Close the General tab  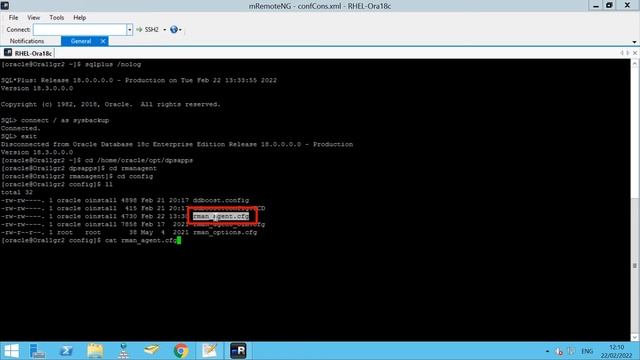pos(103,41)
